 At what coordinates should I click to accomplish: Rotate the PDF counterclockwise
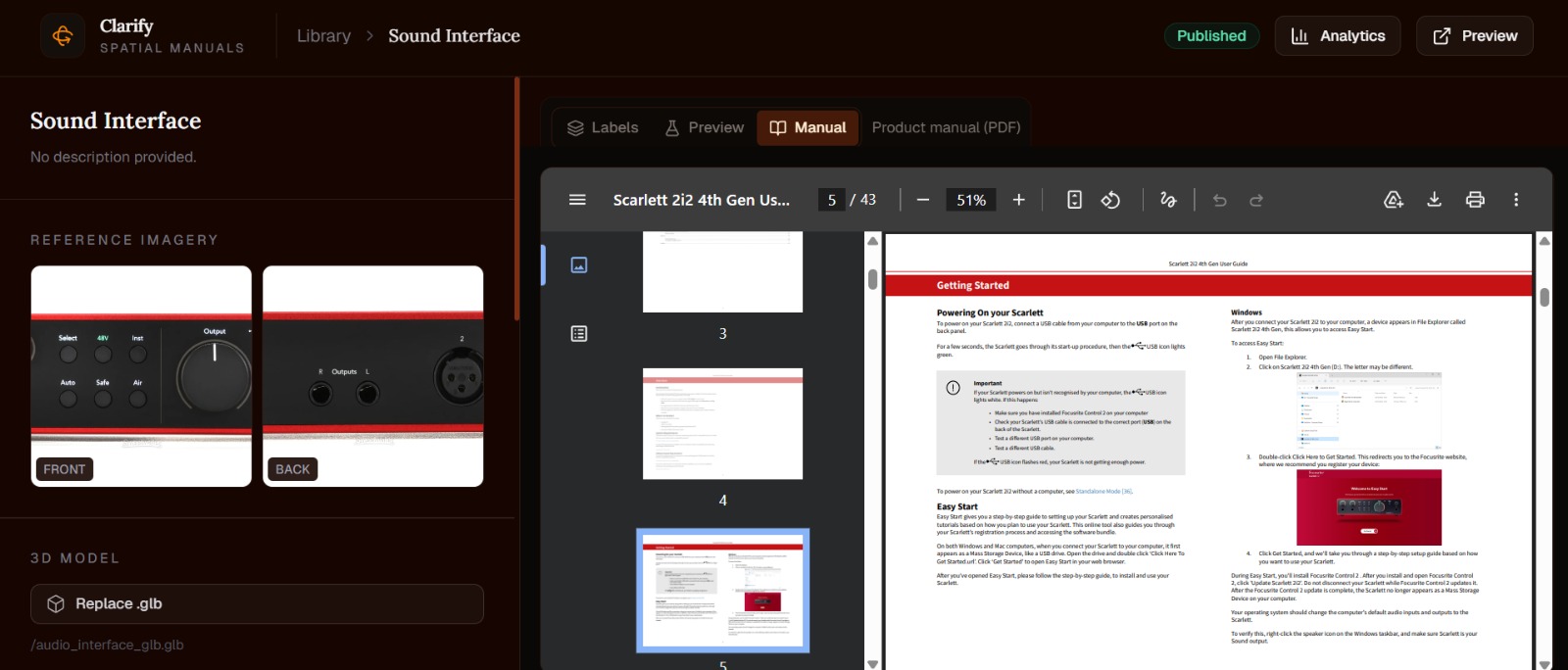point(1110,200)
